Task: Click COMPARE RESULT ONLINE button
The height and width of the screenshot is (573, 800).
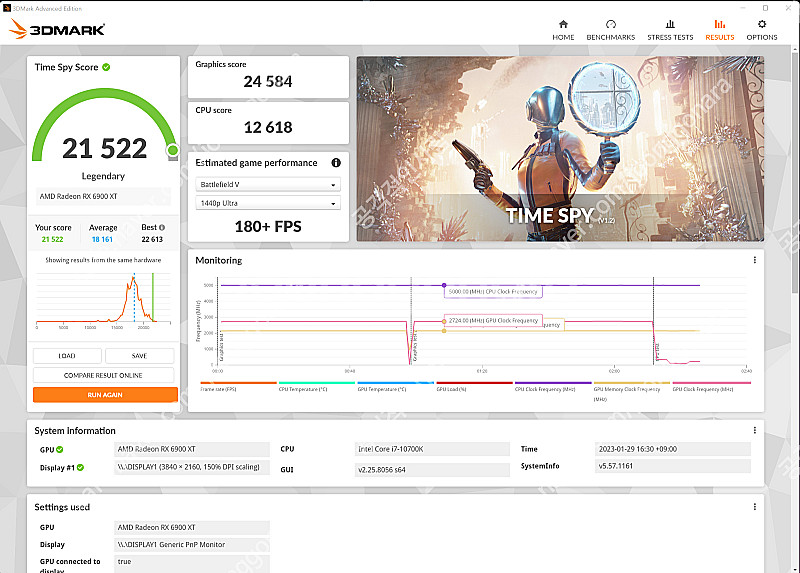Action: [x=103, y=375]
